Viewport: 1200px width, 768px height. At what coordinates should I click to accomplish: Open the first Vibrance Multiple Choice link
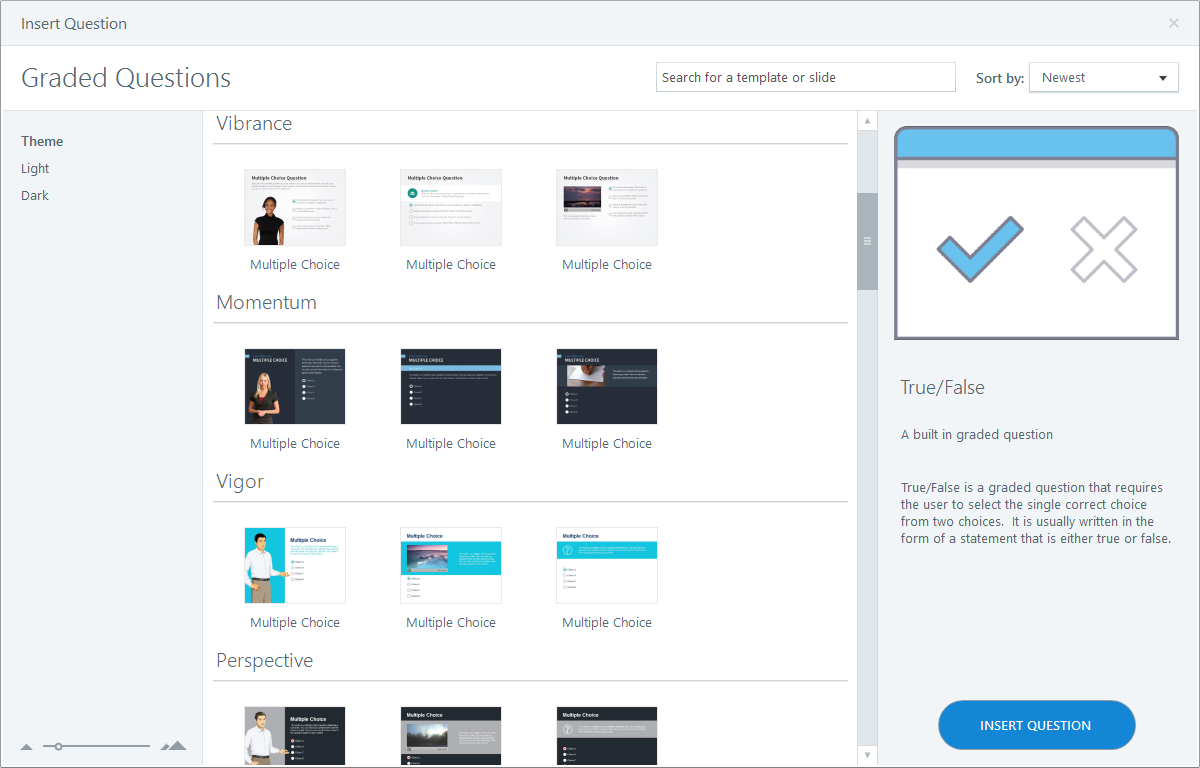pos(294,264)
